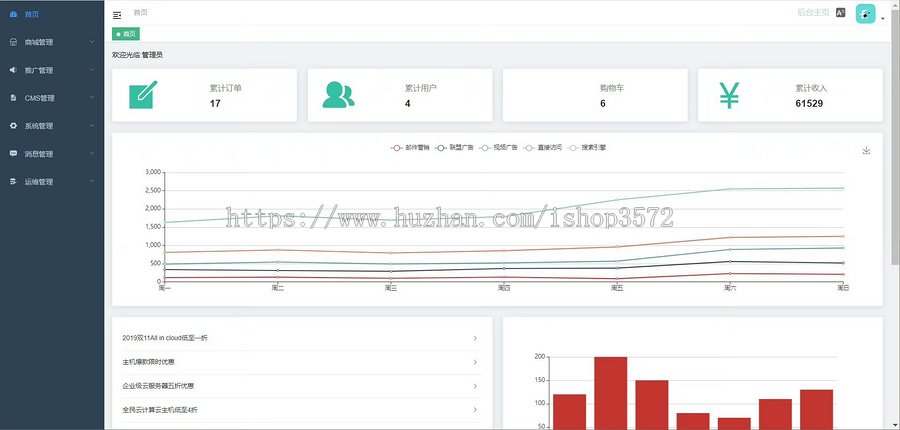900x430 pixels.
Task: Open the 推广管理 sidebar menu
Action: coord(52,70)
